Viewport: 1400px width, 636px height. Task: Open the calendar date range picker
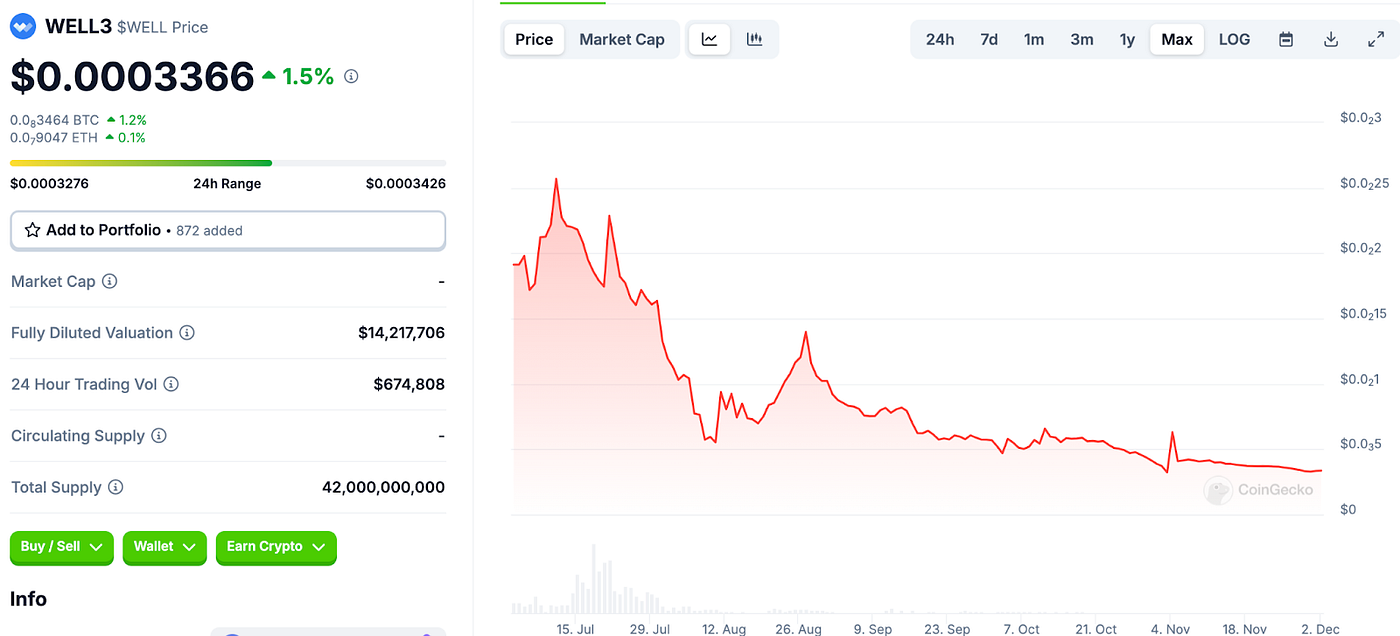click(x=1286, y=39)
